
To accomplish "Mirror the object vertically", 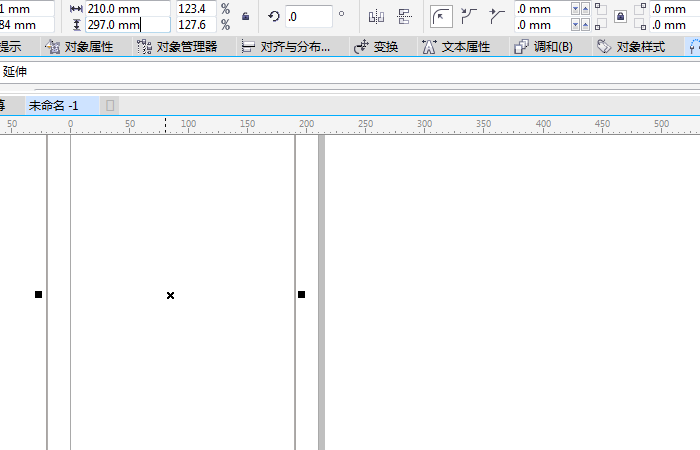I will 404,17.
